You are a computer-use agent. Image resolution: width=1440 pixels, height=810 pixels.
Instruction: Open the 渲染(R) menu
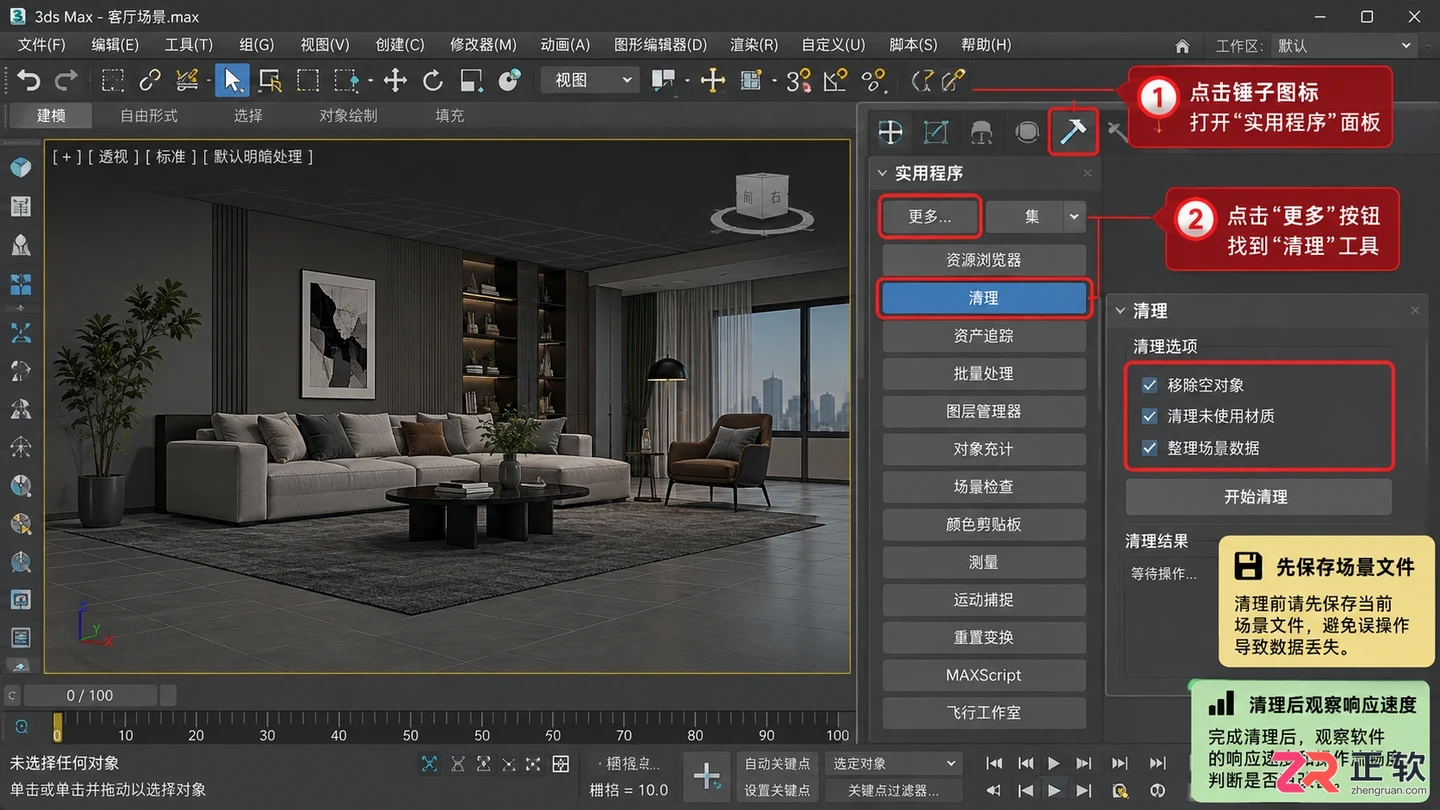(x=754, y=45)
